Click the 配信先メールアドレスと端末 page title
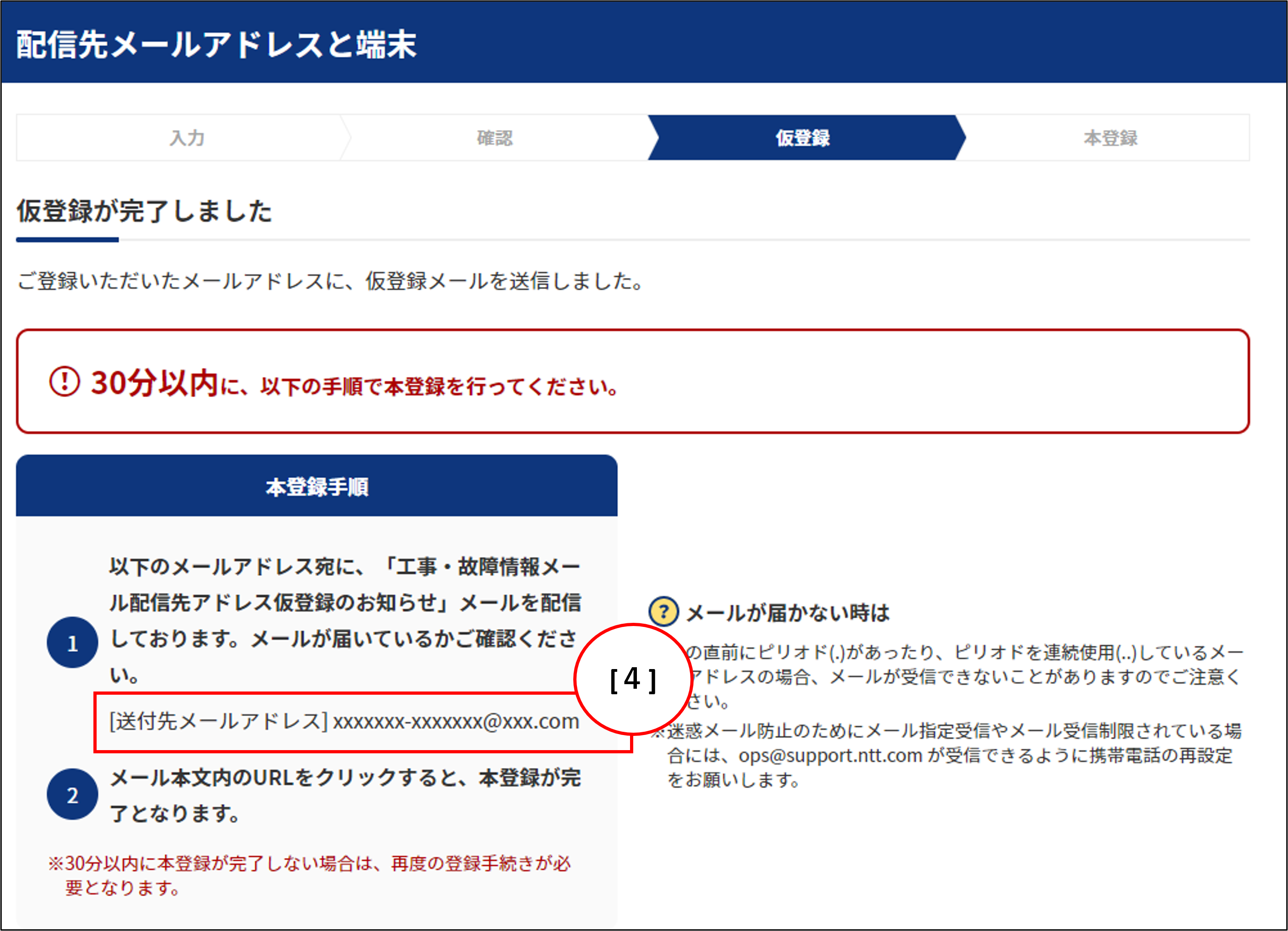The height and width of the screenshot is (931, 1288). (x=216, y=45)
